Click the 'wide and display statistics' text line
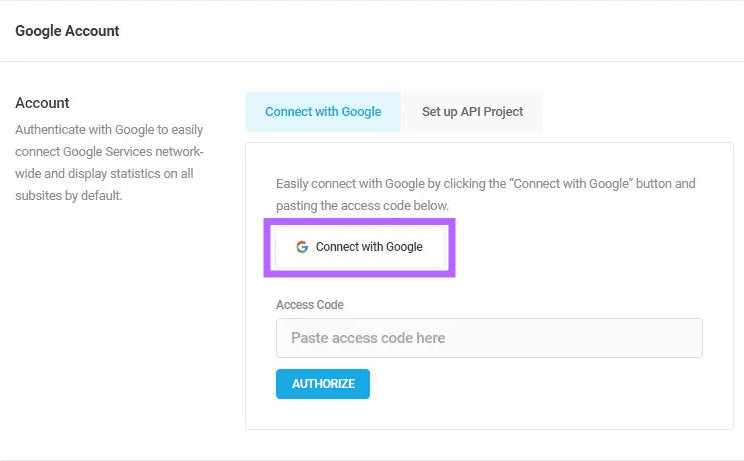The width and height of the screenshot is (744, 461). tap(104, 174)
